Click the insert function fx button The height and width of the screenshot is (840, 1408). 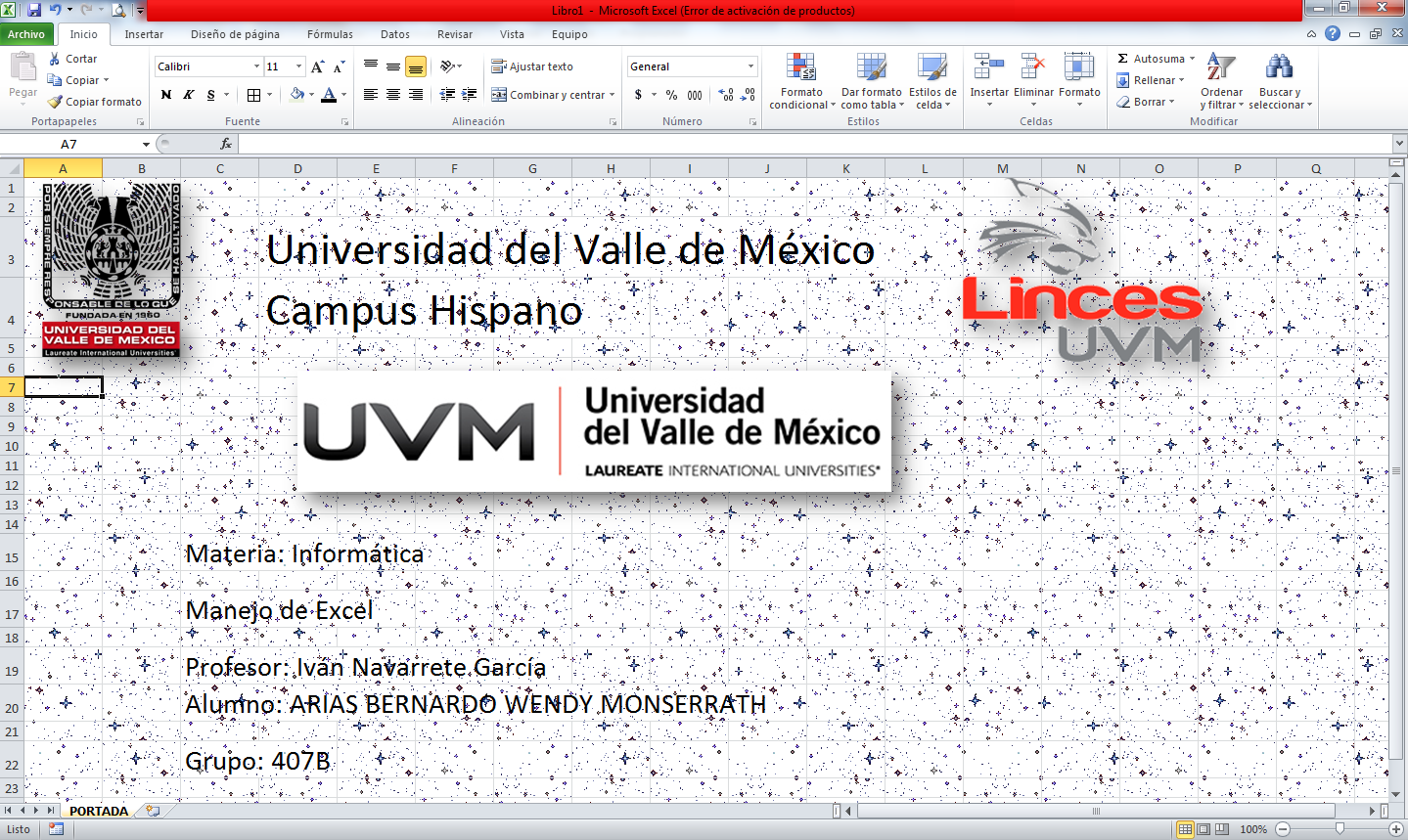(x=226, y=144)
